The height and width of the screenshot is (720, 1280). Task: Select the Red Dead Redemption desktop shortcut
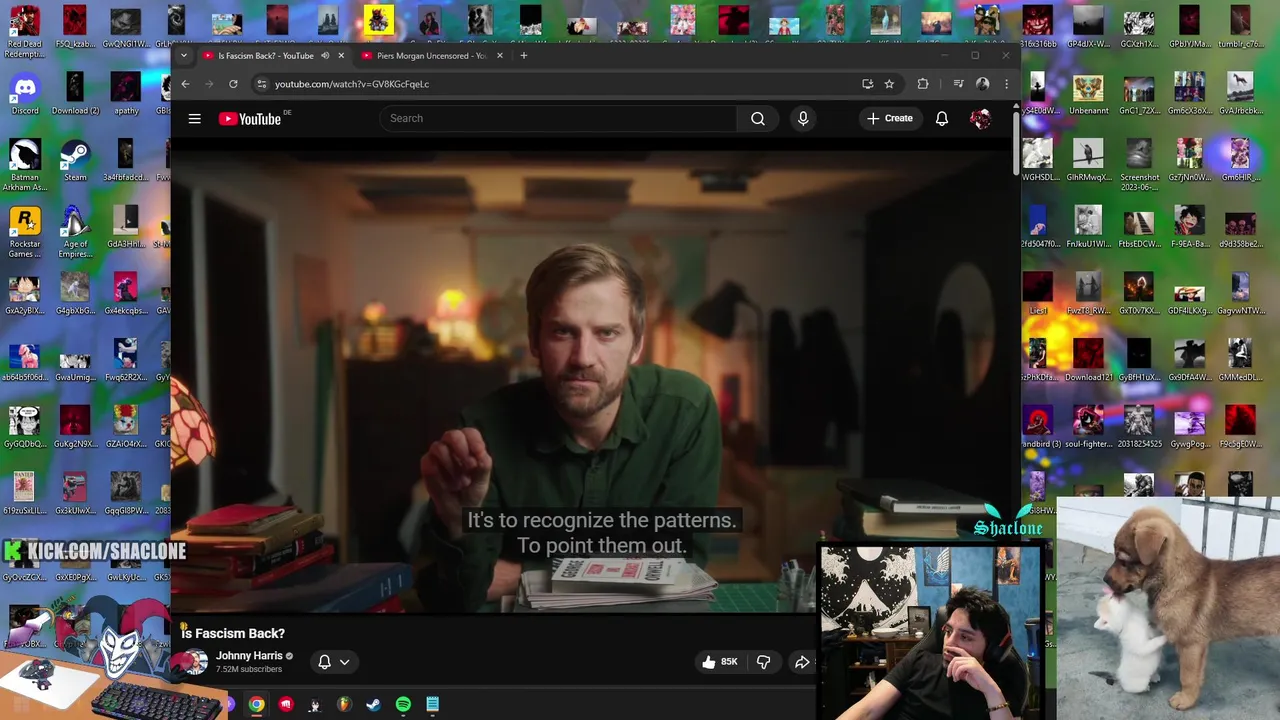click(x=25, y=32)
